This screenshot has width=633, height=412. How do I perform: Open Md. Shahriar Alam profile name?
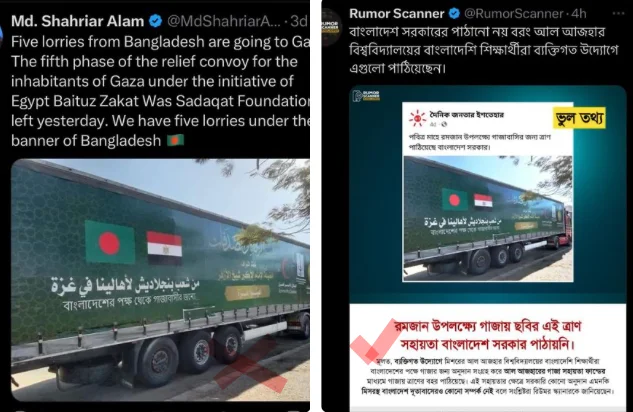point(78,21)
